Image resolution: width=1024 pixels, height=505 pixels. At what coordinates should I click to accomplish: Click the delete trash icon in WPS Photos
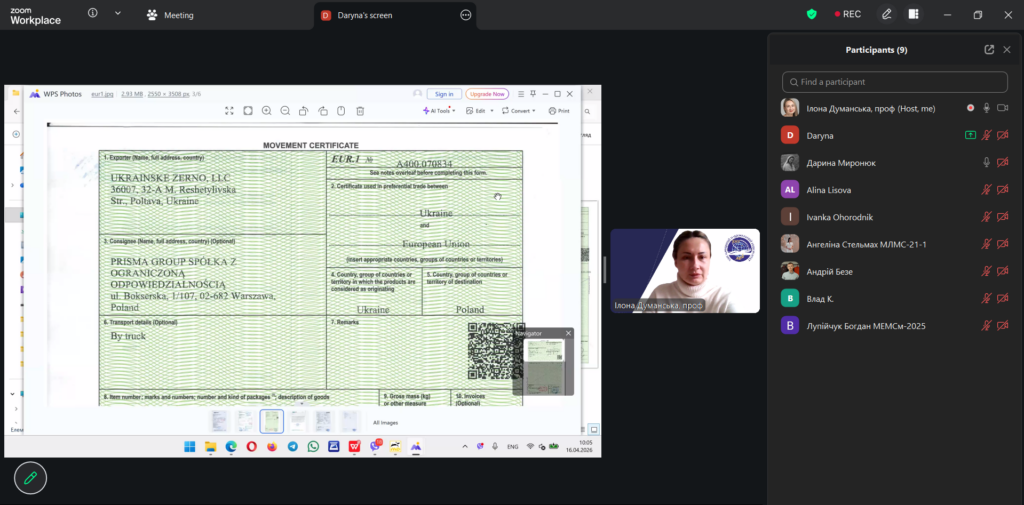tap(360, 111)
